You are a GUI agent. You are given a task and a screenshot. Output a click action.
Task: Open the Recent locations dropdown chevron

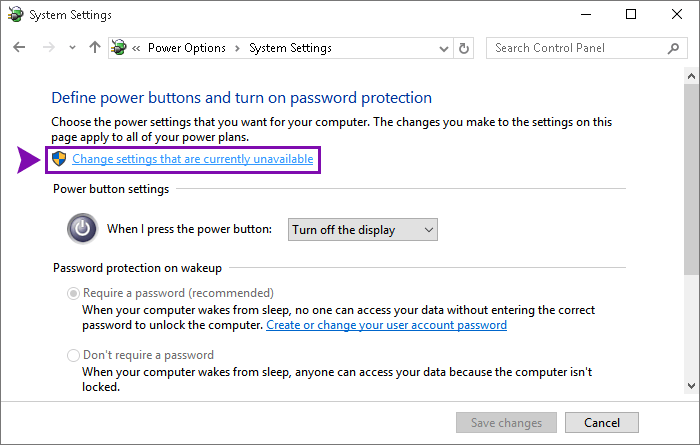pos(72,47)
